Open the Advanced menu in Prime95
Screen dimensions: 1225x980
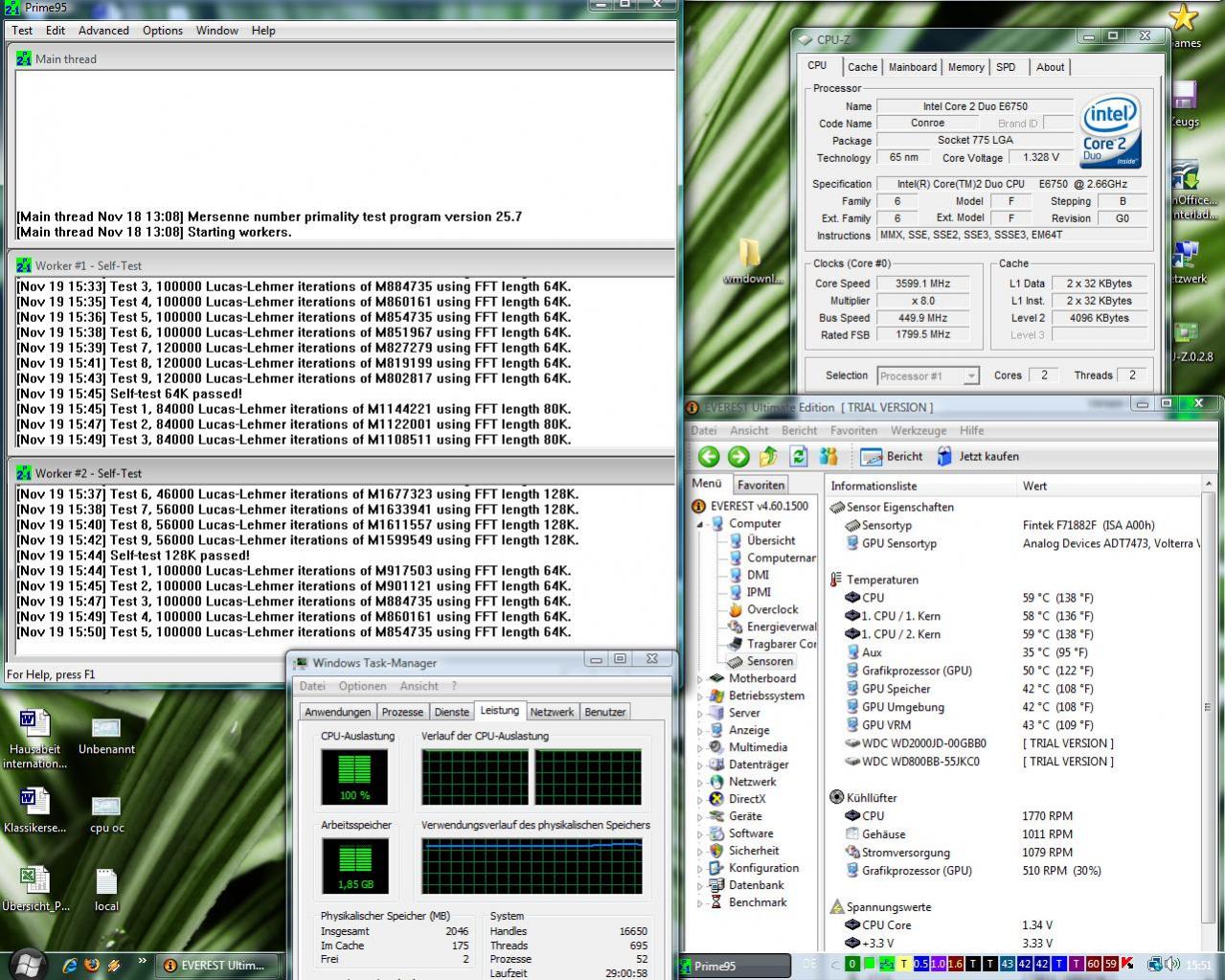pyautogui.click(x=103, y=31)
